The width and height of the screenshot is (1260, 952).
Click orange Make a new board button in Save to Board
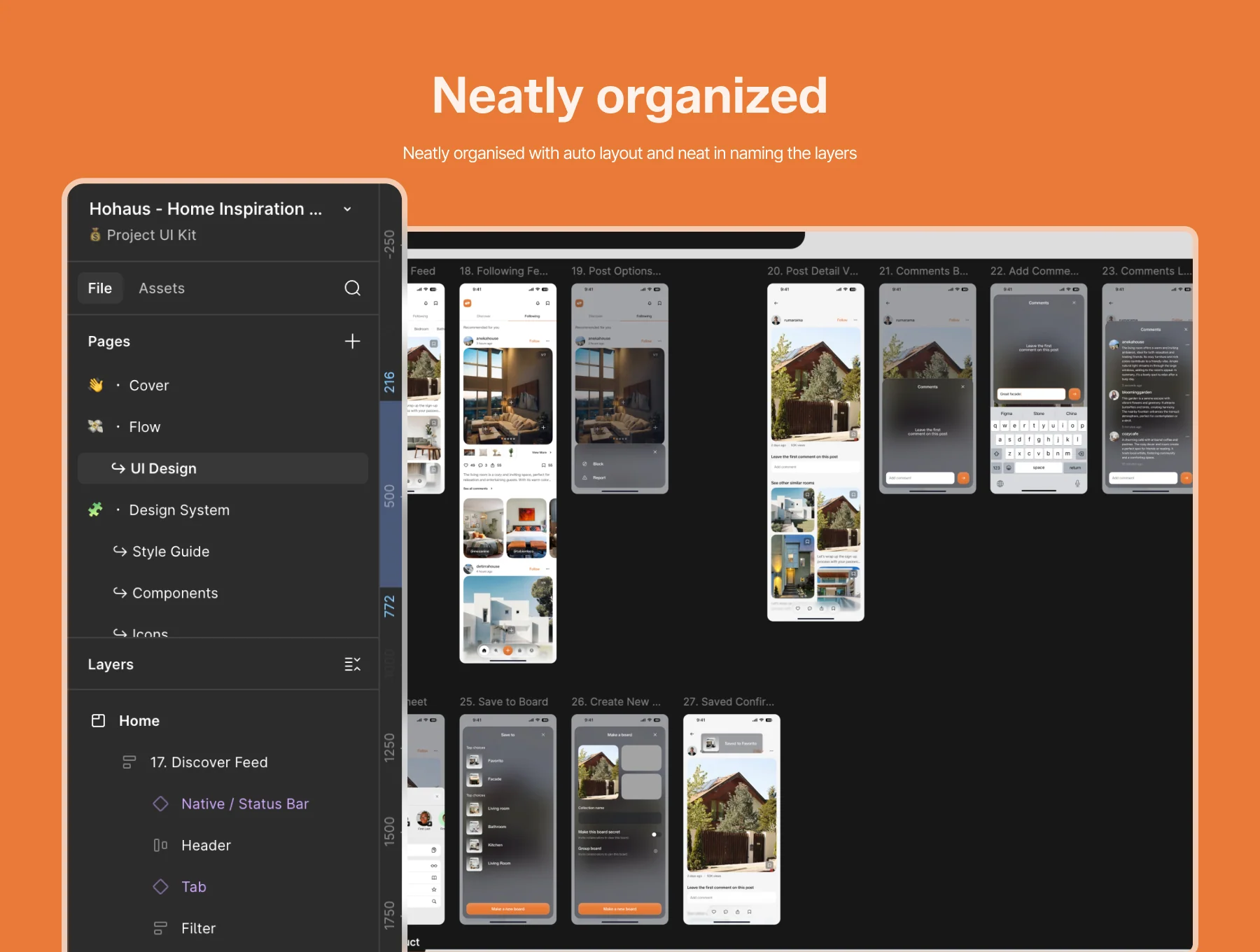(507, 909)
